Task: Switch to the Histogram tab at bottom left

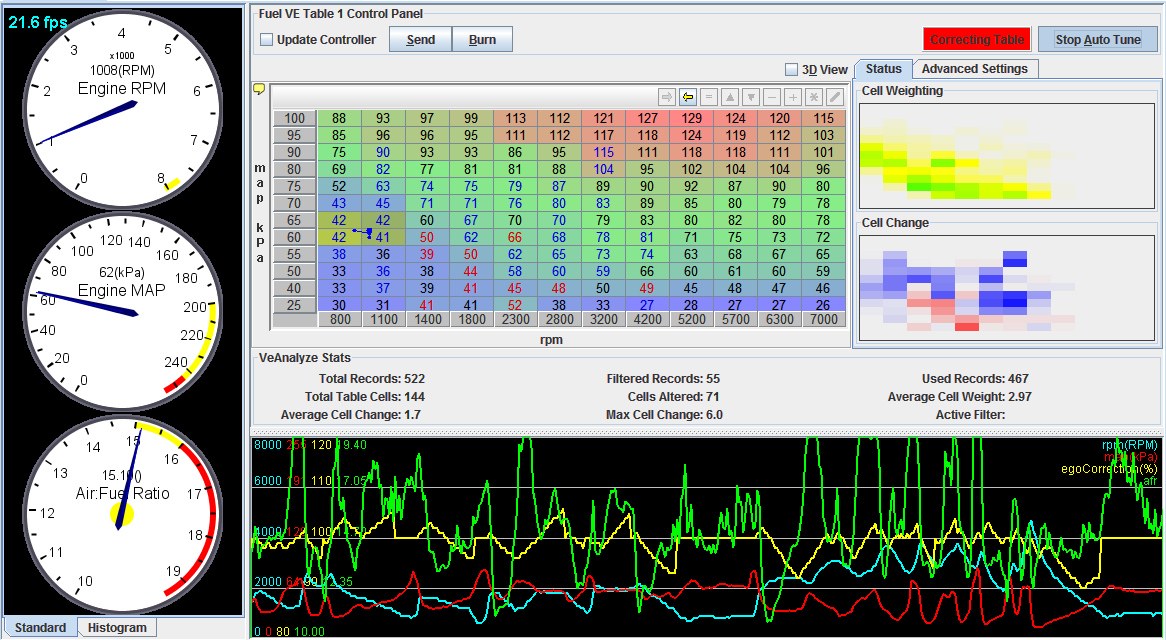Action: click(x=119, y=627)
